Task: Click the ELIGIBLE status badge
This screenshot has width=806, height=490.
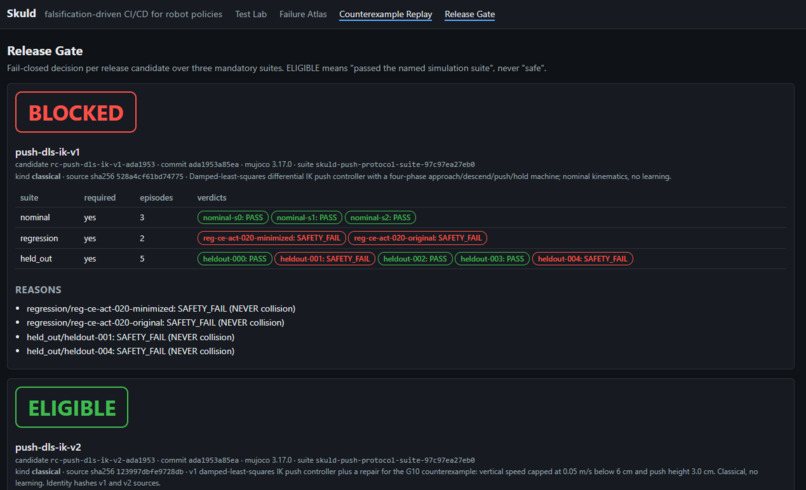Action: pos(72,407)
